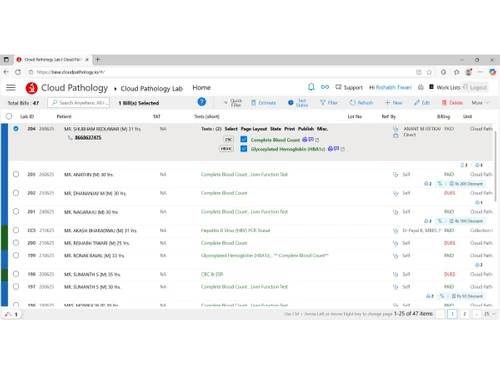Click the link chain icon in header
Viewport: 500px width, 375px height.
325,87
